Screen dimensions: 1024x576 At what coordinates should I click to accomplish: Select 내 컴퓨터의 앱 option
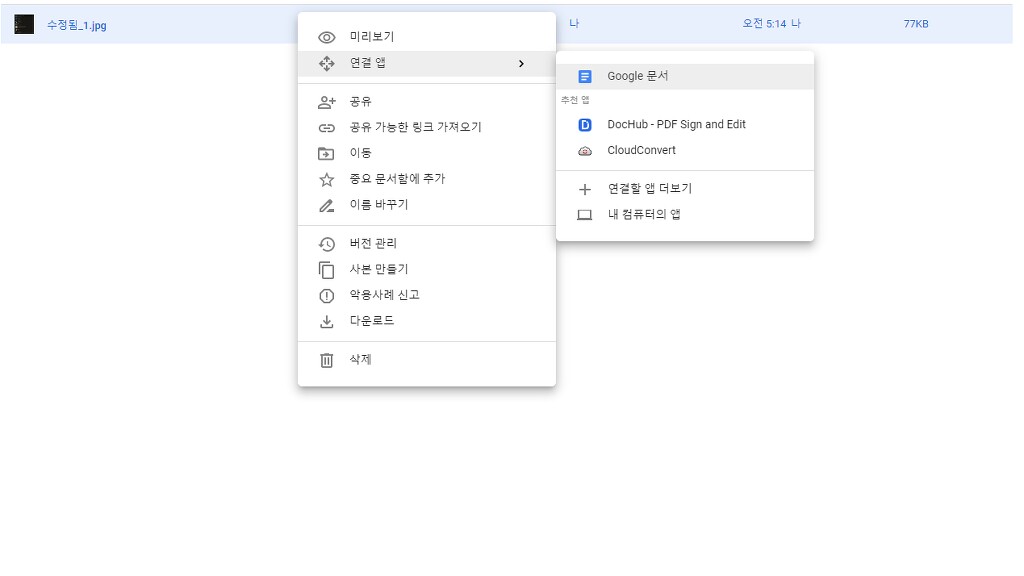[644, 215]
